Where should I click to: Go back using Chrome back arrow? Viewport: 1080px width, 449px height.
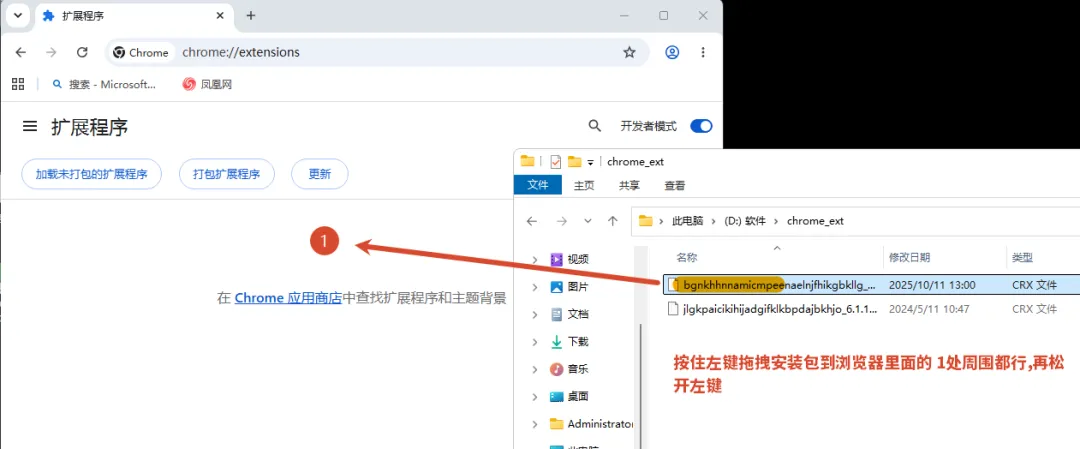point(21,52)
